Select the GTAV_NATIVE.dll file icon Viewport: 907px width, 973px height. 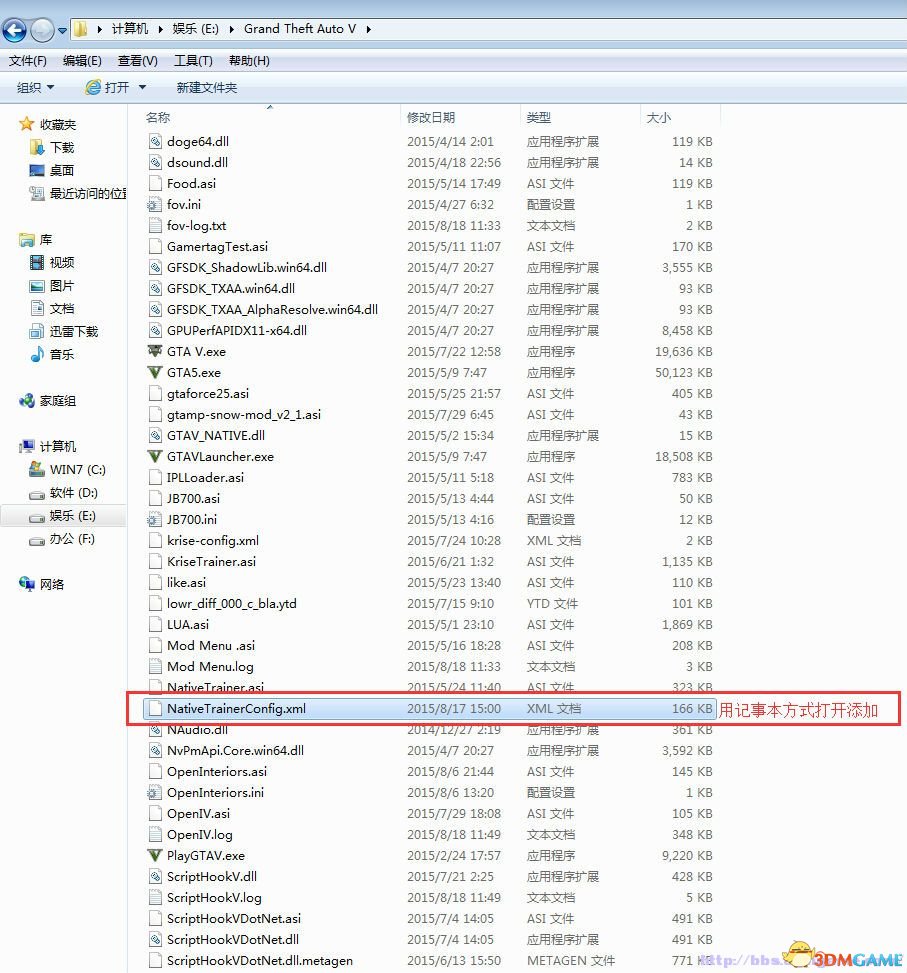pos(155,436)
